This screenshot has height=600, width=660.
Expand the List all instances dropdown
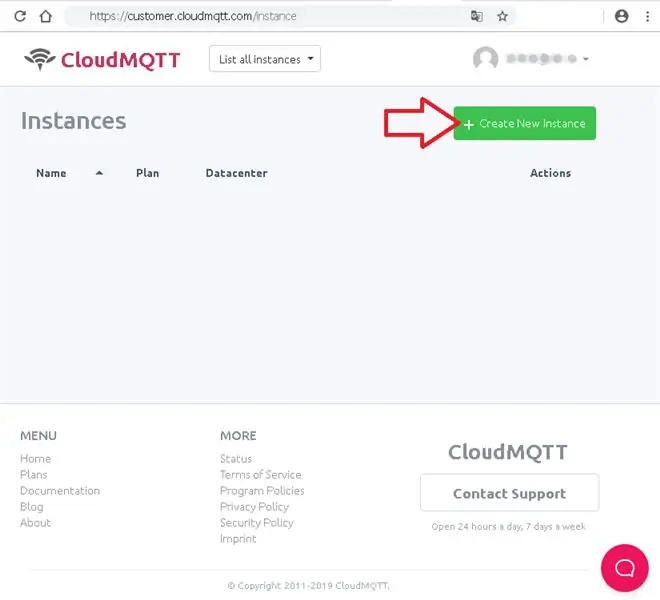coord(265,59)
